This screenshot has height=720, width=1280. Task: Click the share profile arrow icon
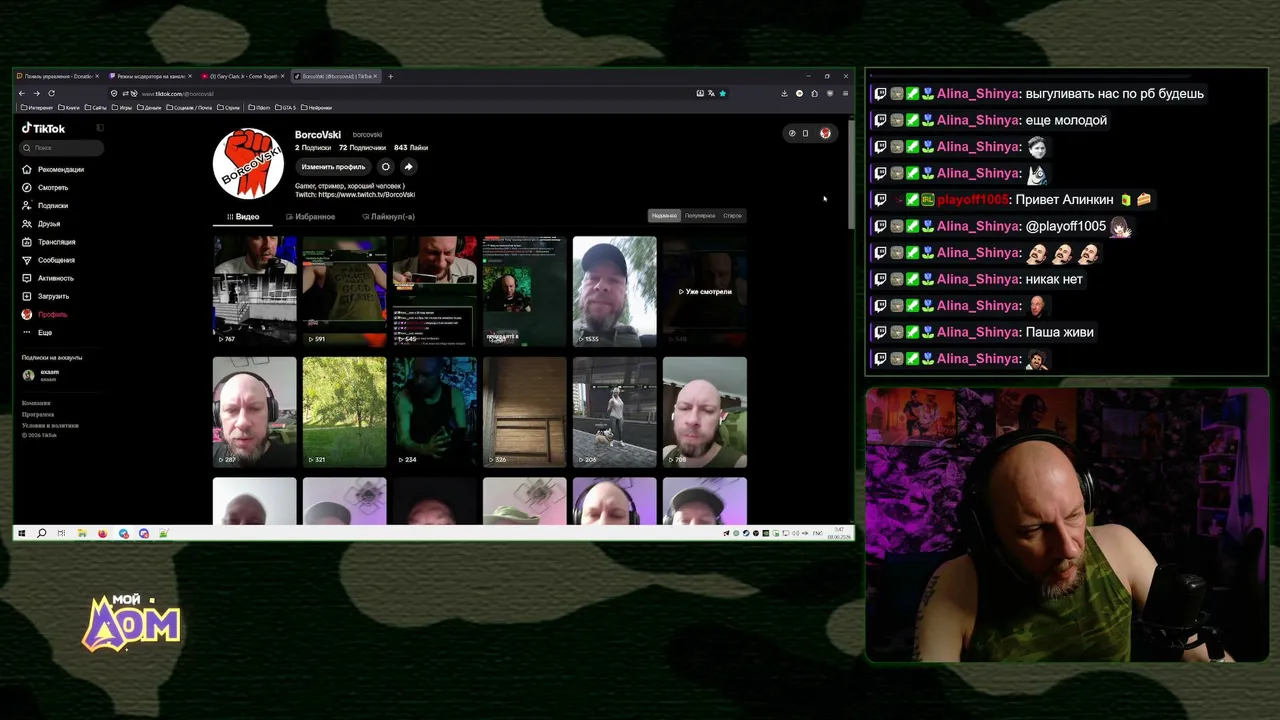(x=408, y=167)
